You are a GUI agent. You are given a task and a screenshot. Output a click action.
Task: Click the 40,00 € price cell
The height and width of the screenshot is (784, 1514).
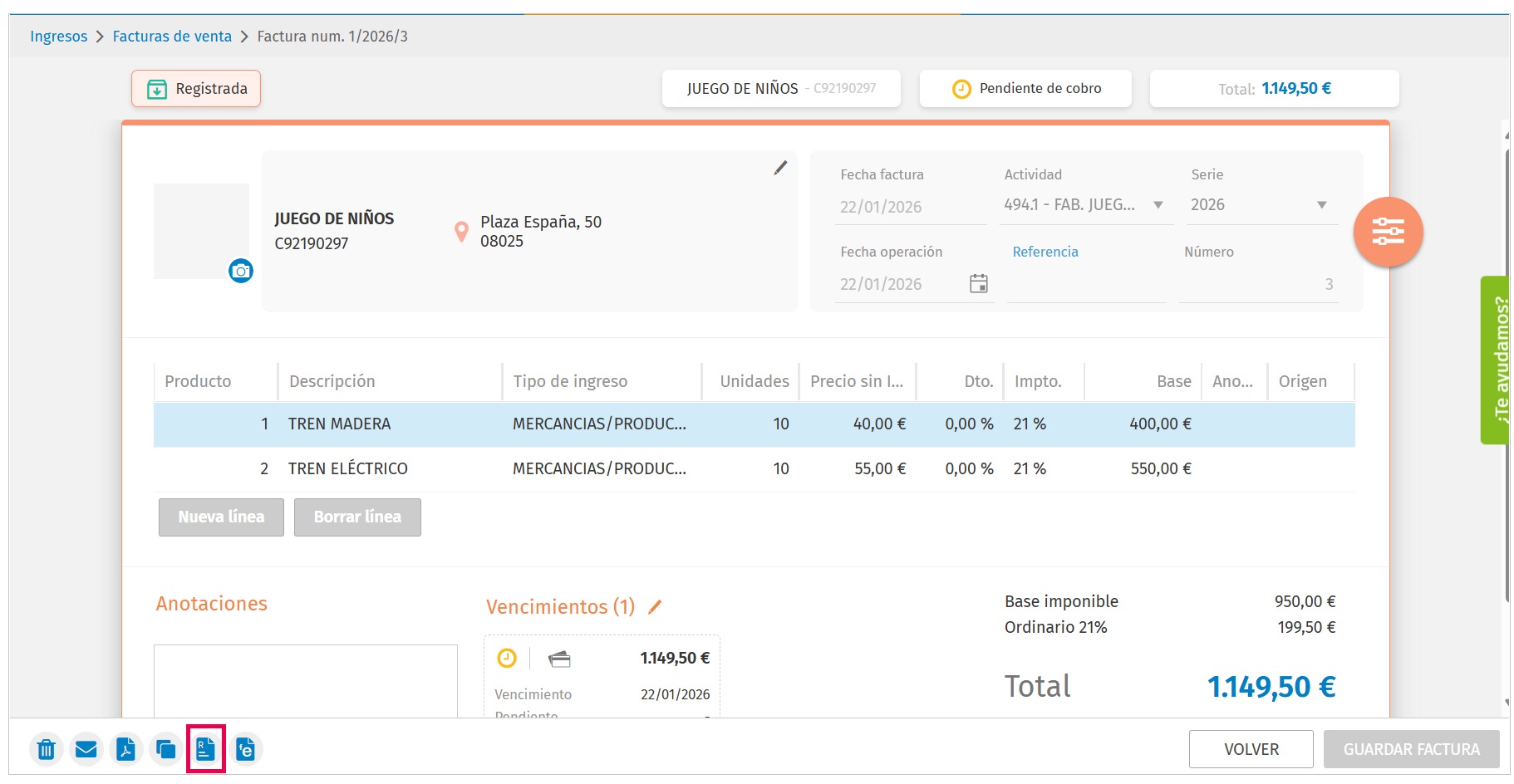click(879, 424)
